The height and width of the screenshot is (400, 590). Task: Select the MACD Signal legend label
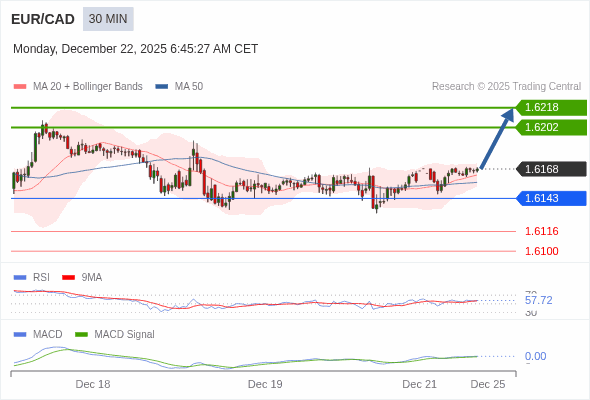pos(125,335)
